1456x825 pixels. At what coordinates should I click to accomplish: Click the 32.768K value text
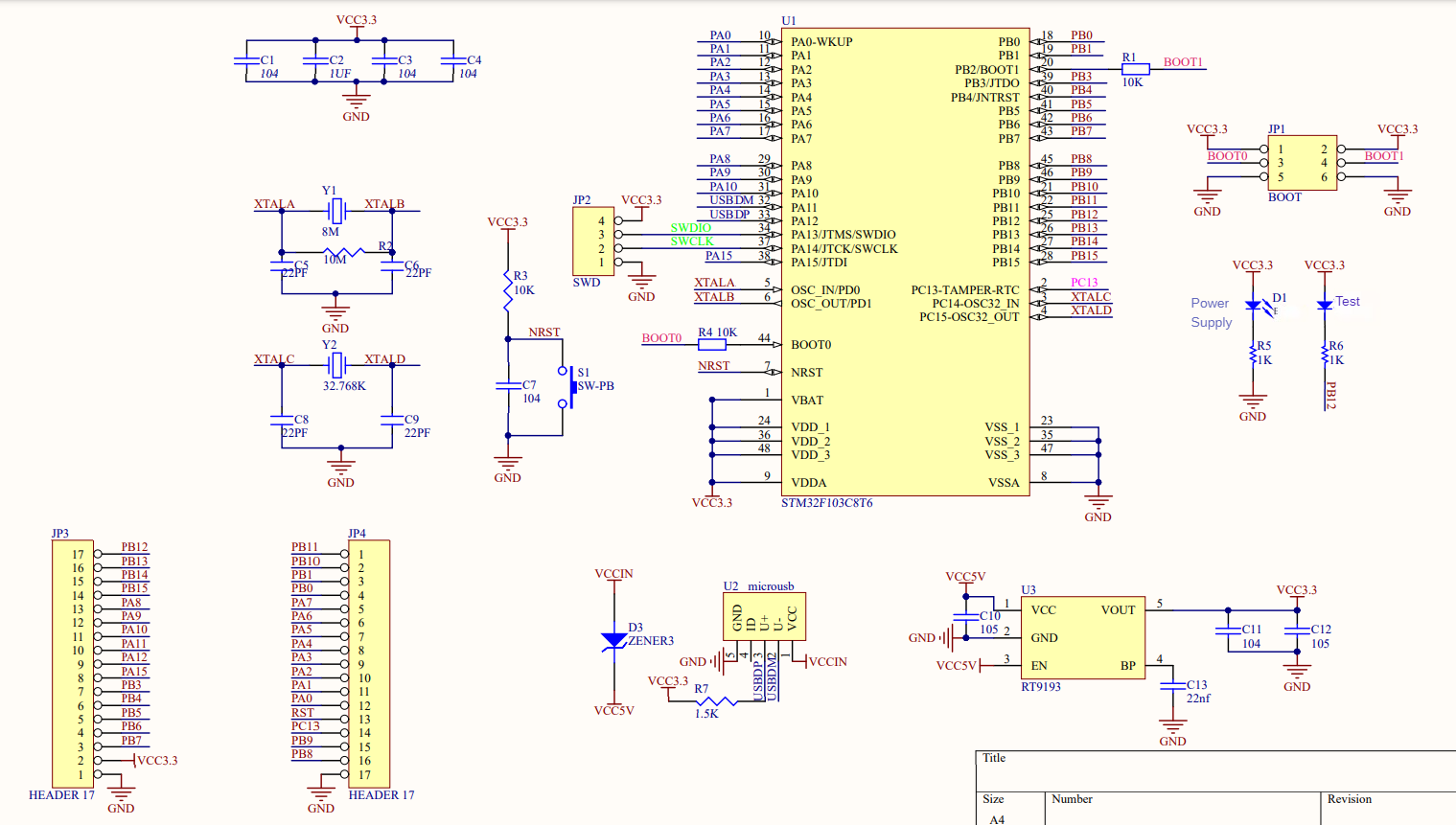pyautogui.click(x=344, y=386)
